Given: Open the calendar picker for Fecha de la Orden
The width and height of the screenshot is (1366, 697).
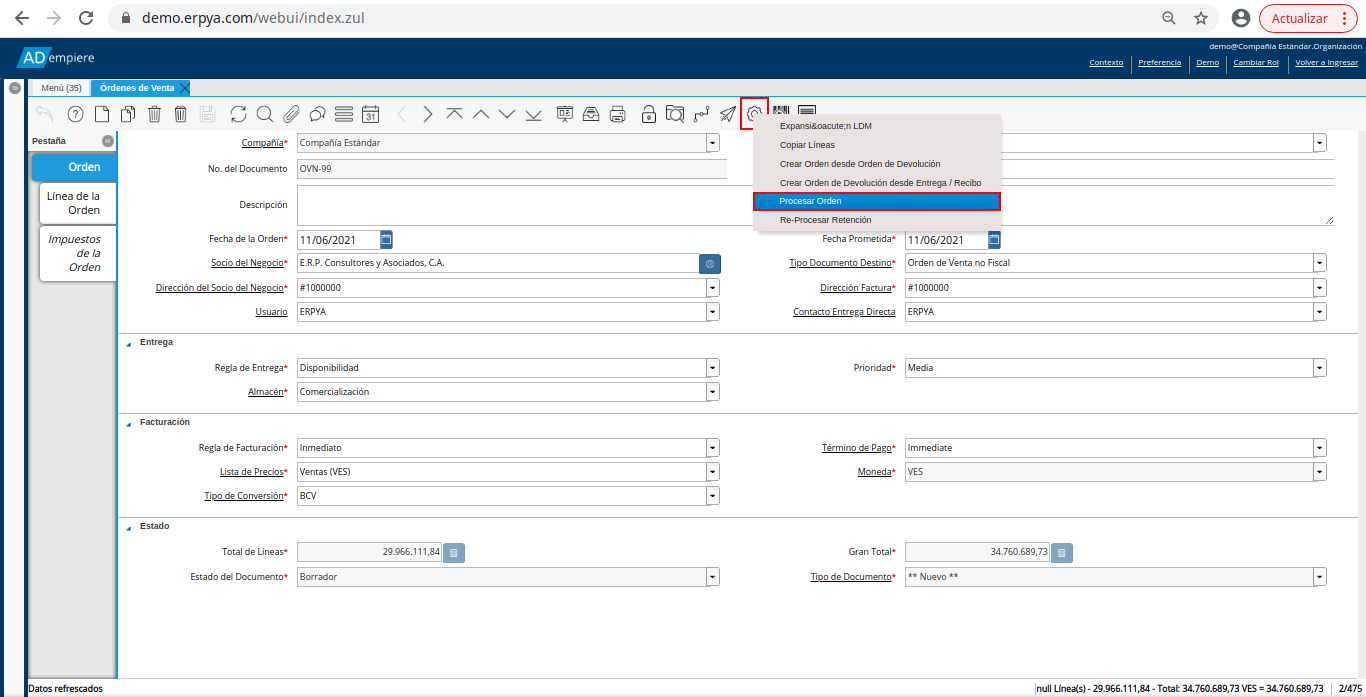Looking at the screenshot, I should [x=387, y=240].
